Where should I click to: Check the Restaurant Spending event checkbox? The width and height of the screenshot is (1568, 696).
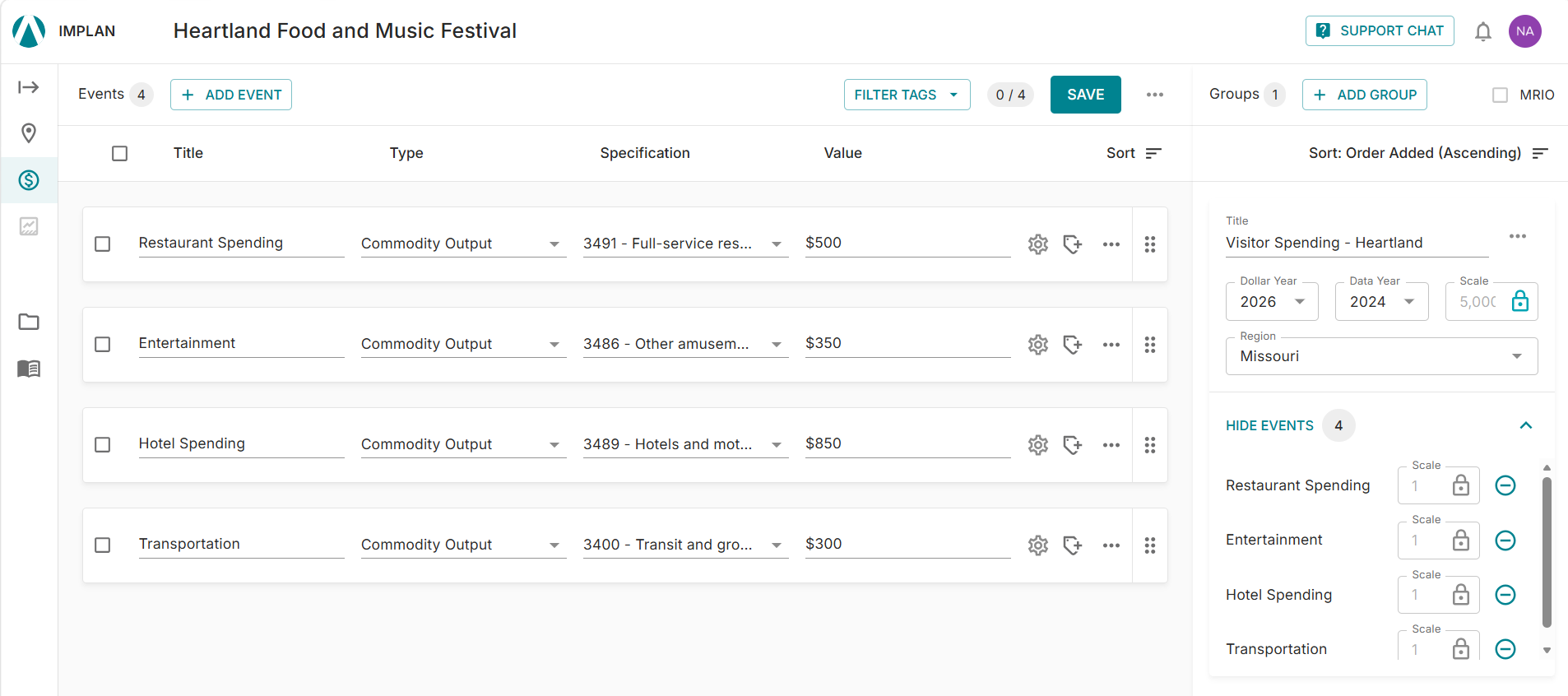point(103,244)
